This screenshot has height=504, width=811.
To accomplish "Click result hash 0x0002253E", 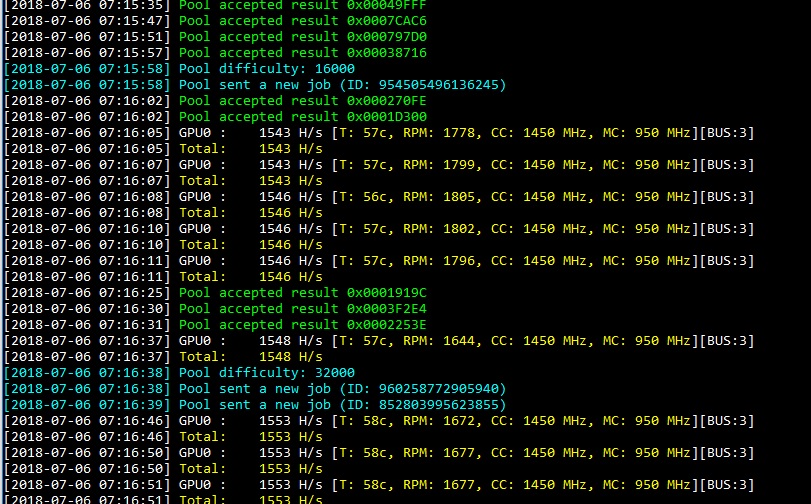I will coord(386,325).
